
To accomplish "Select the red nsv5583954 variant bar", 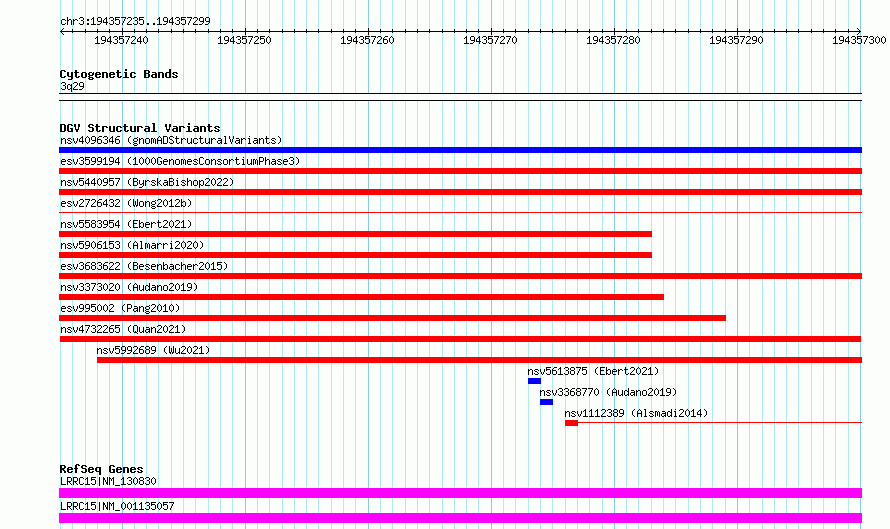I will click(355, 234).
